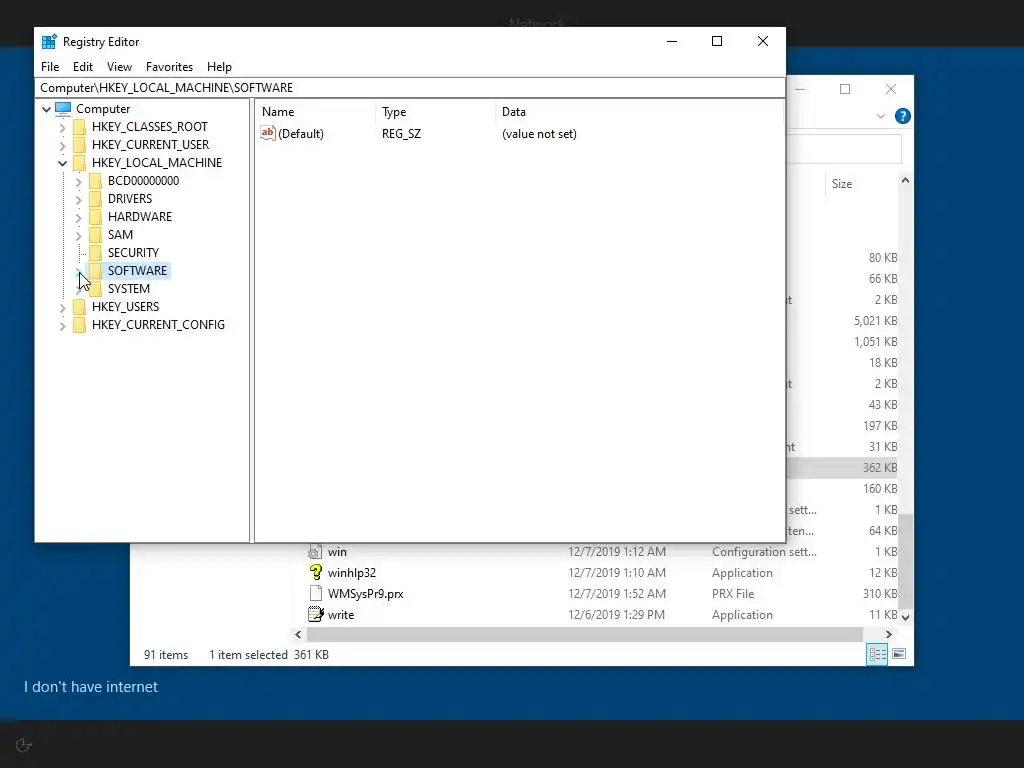Select the WMSysPr9.prx file name
The width and height of the screenshot is (1024, 768).
coord(366,594)
